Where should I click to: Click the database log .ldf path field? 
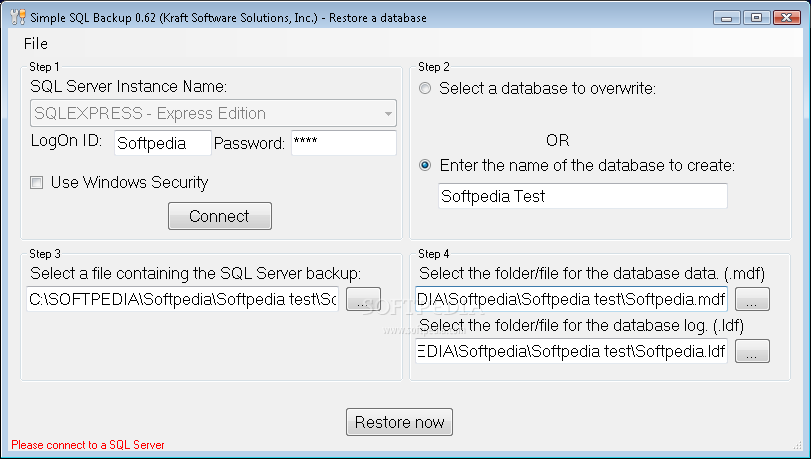click(572, 351)
